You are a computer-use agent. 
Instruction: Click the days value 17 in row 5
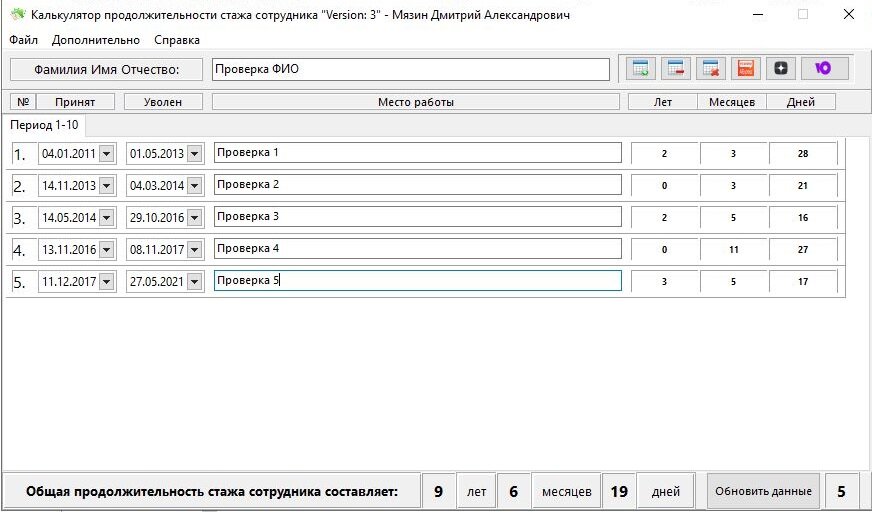pos(803,282)
